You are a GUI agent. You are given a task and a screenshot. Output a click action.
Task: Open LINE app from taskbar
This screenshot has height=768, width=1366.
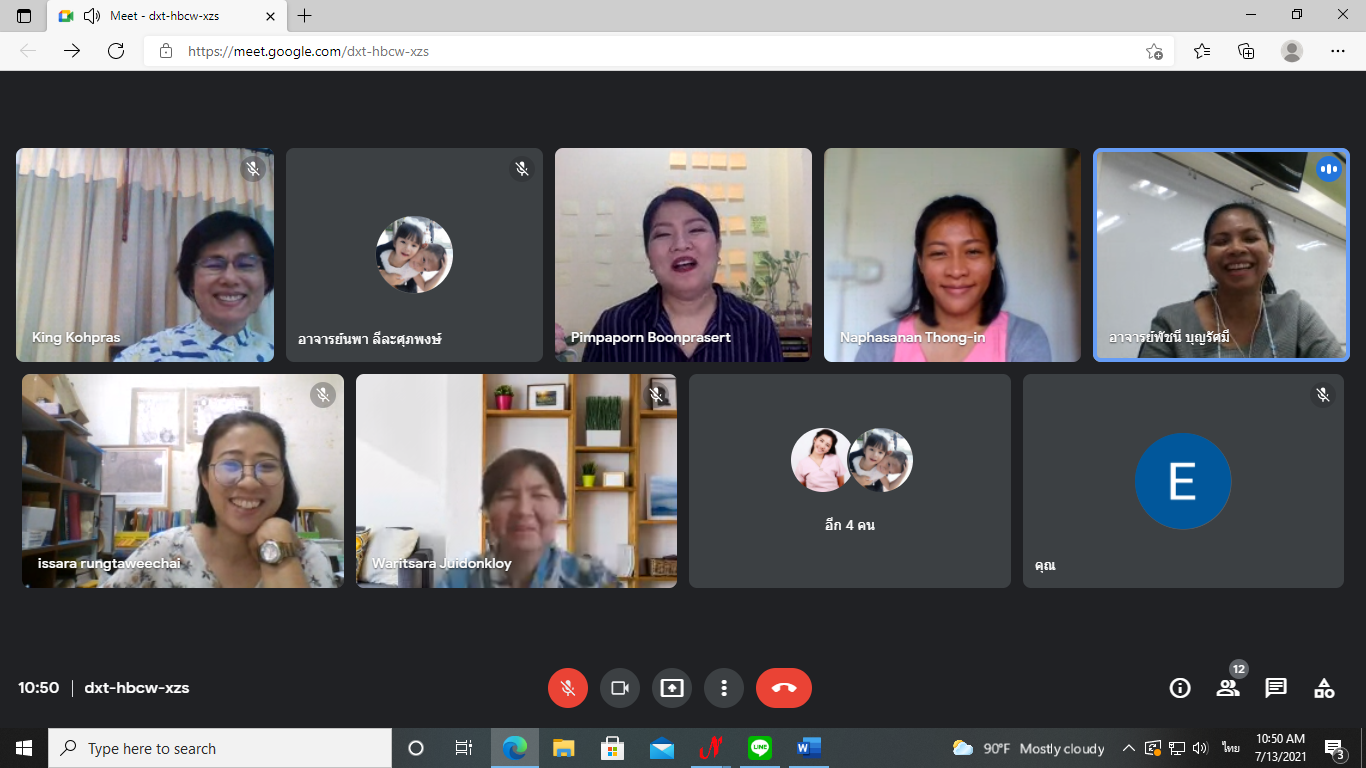(760, 748)
